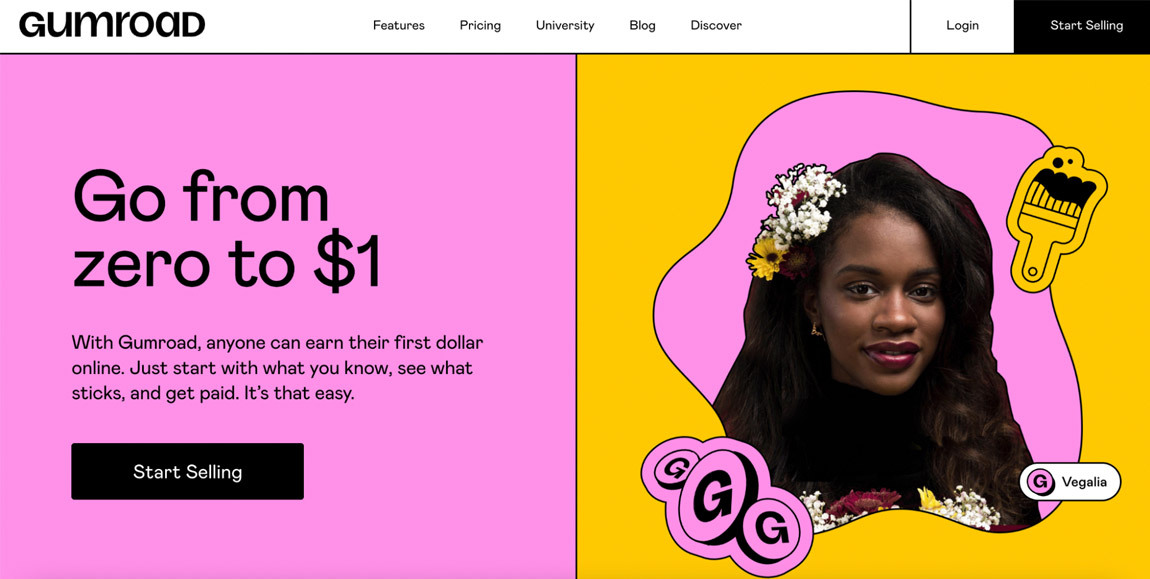Click Start Selling in the header
This screenshot has width=1150, height=579.
pyautogui.click(x=1082, y=26)
